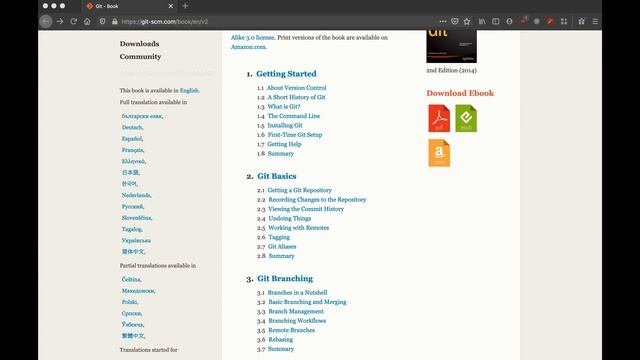Open section The Command Line

point(294,116)
